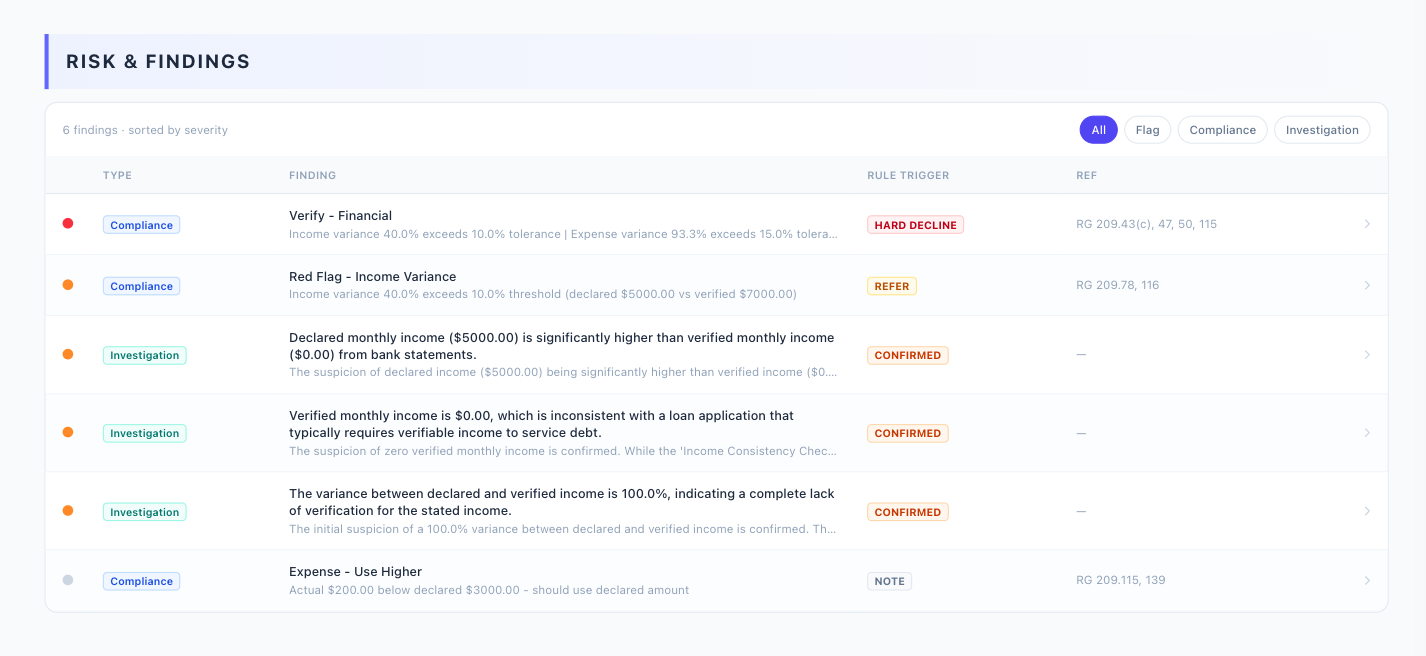Filter findings by Investigation
1426x656 pixels.
click(x=1321, y=130)
